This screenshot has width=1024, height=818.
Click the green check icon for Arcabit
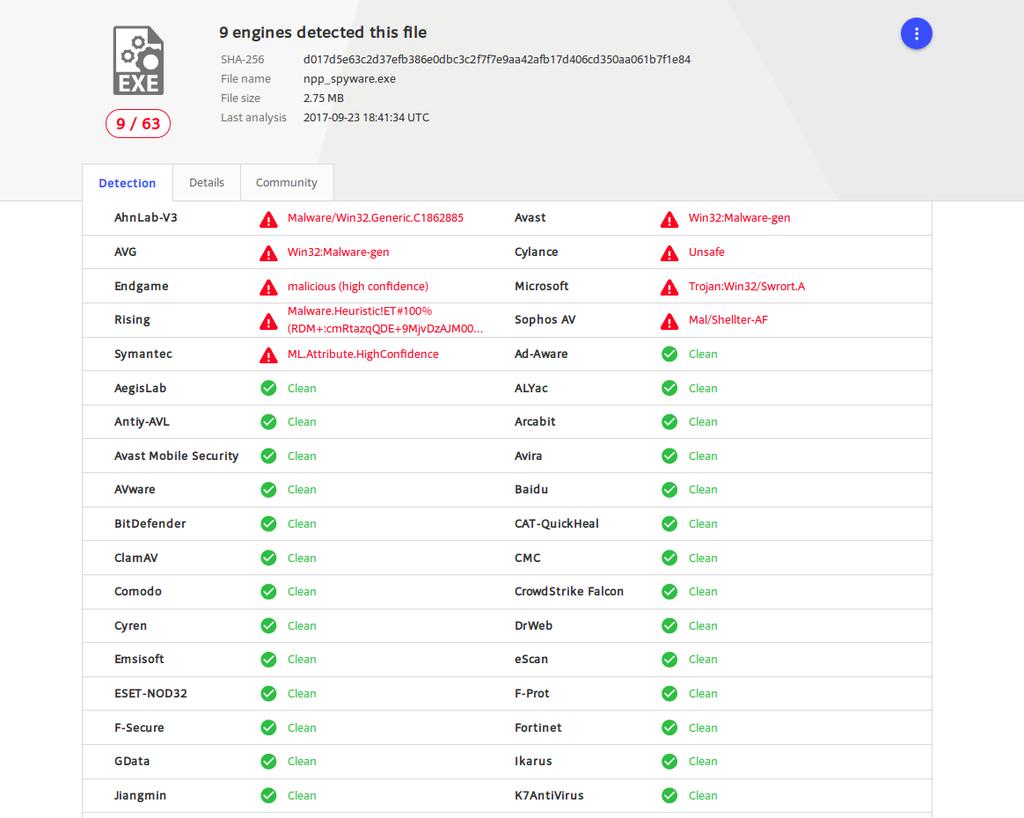pyautogui.click(x=669, y=422)
